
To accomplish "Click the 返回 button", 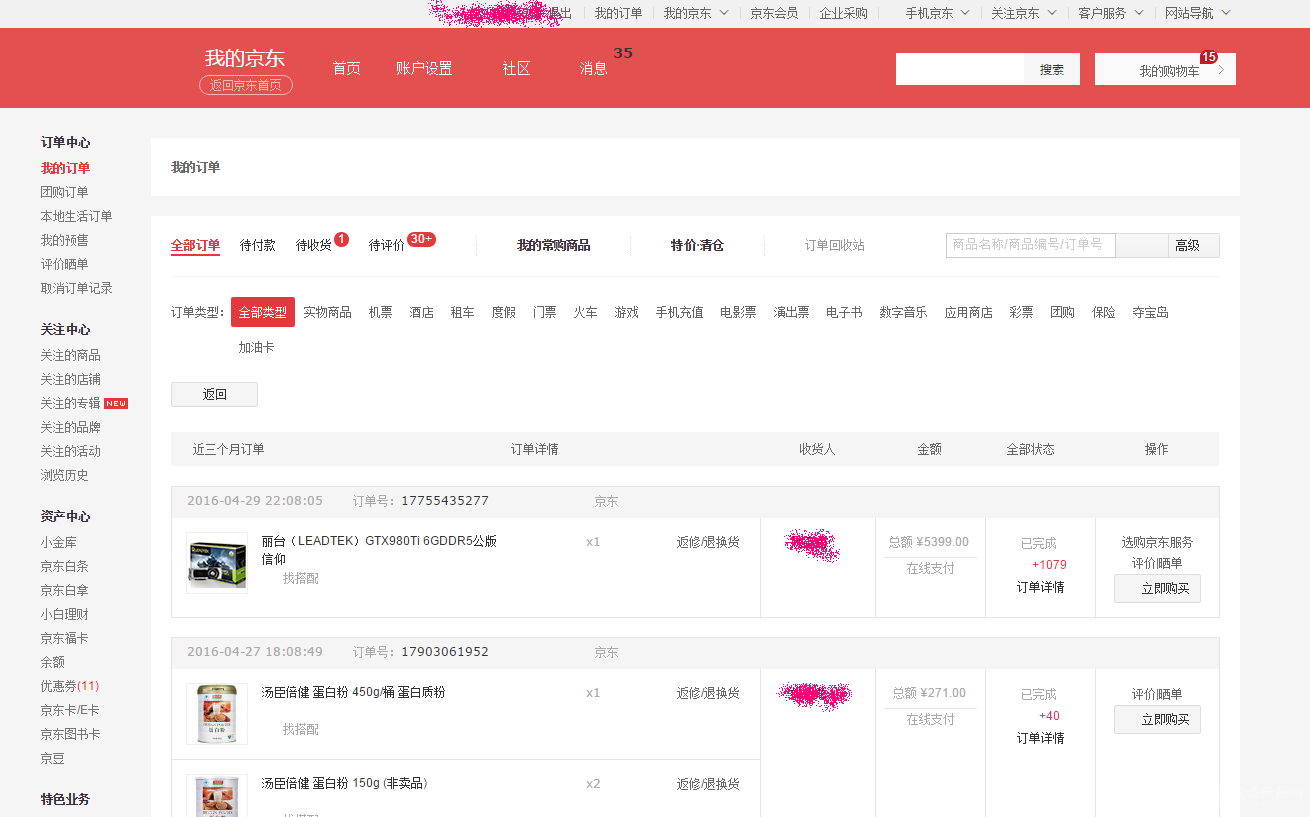I will click(x=214, y=394).
